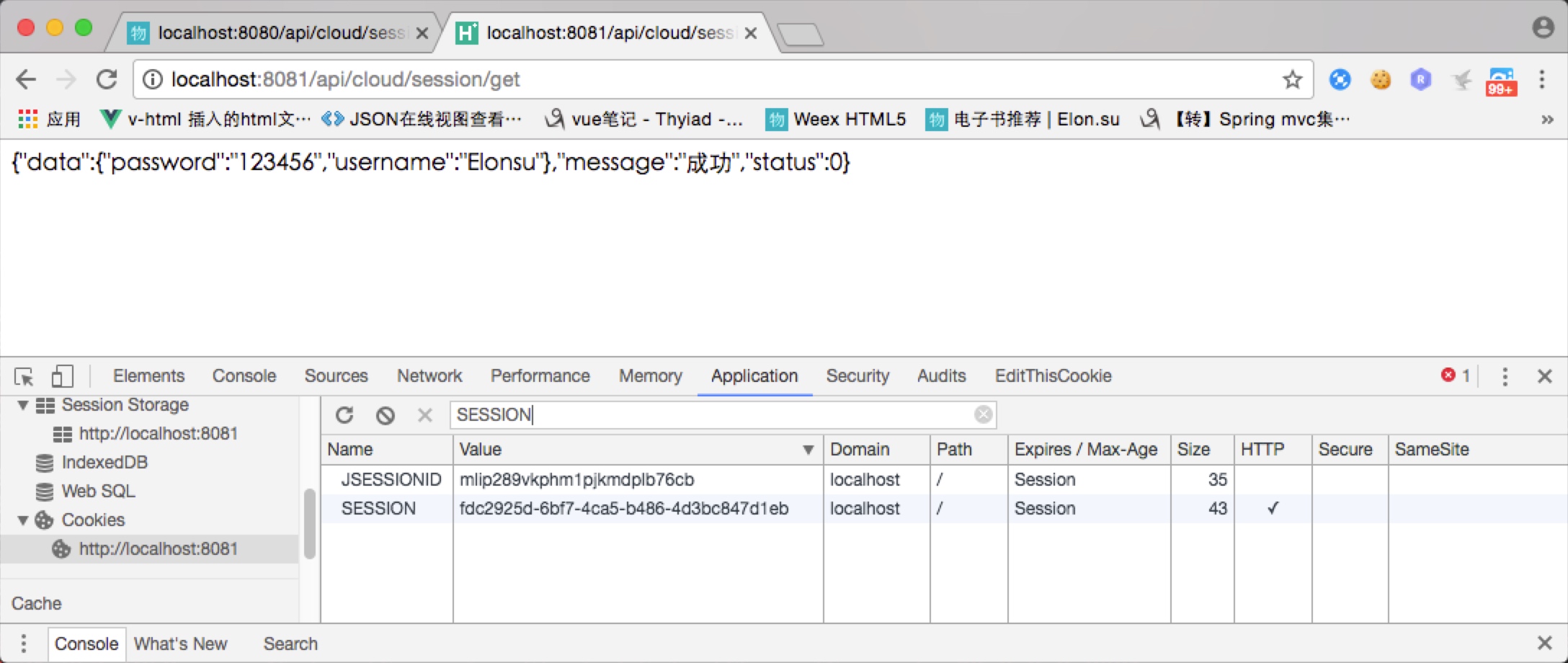This screenshot has width=1568, height=663.
Task: Bookmark this page with the star
Action: click(x=1292, y=79)
